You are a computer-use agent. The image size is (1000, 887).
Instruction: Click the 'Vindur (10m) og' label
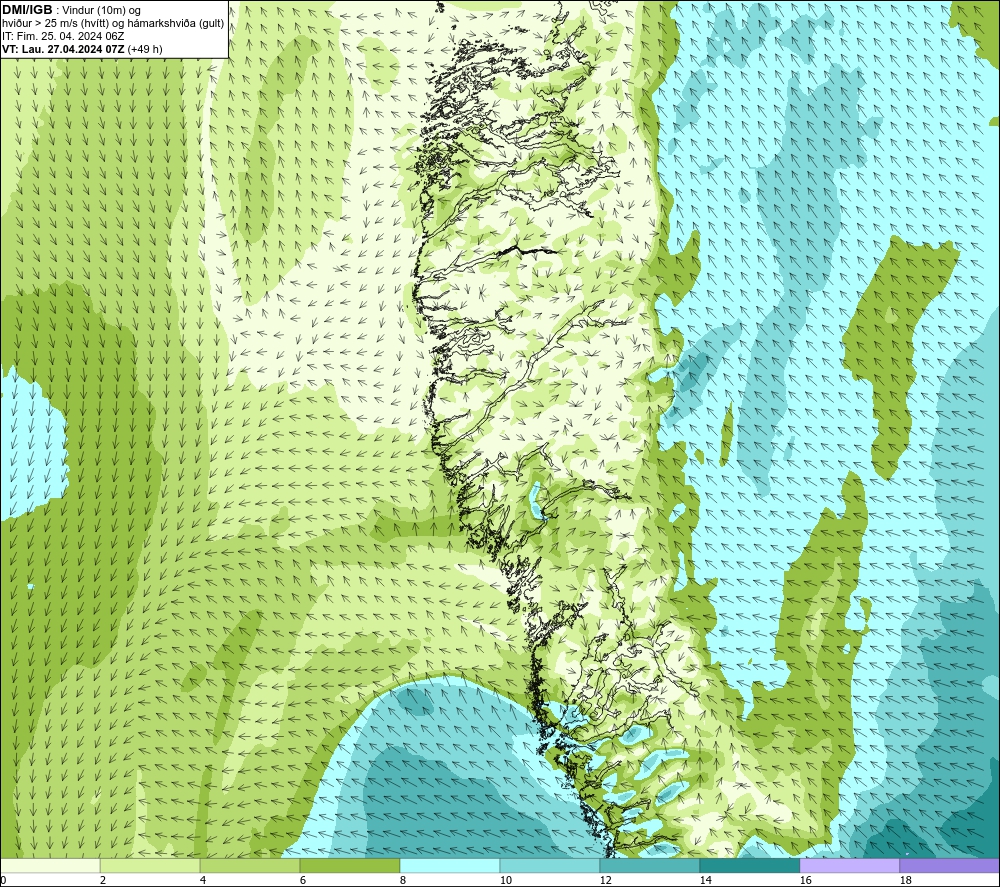pos(101,11)
